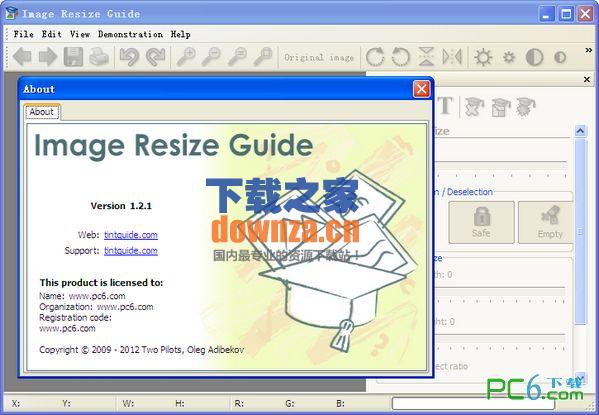This screenshot has width=599, height=415.
Task: Click the Text tool T icon
Action: click(445, 106)
